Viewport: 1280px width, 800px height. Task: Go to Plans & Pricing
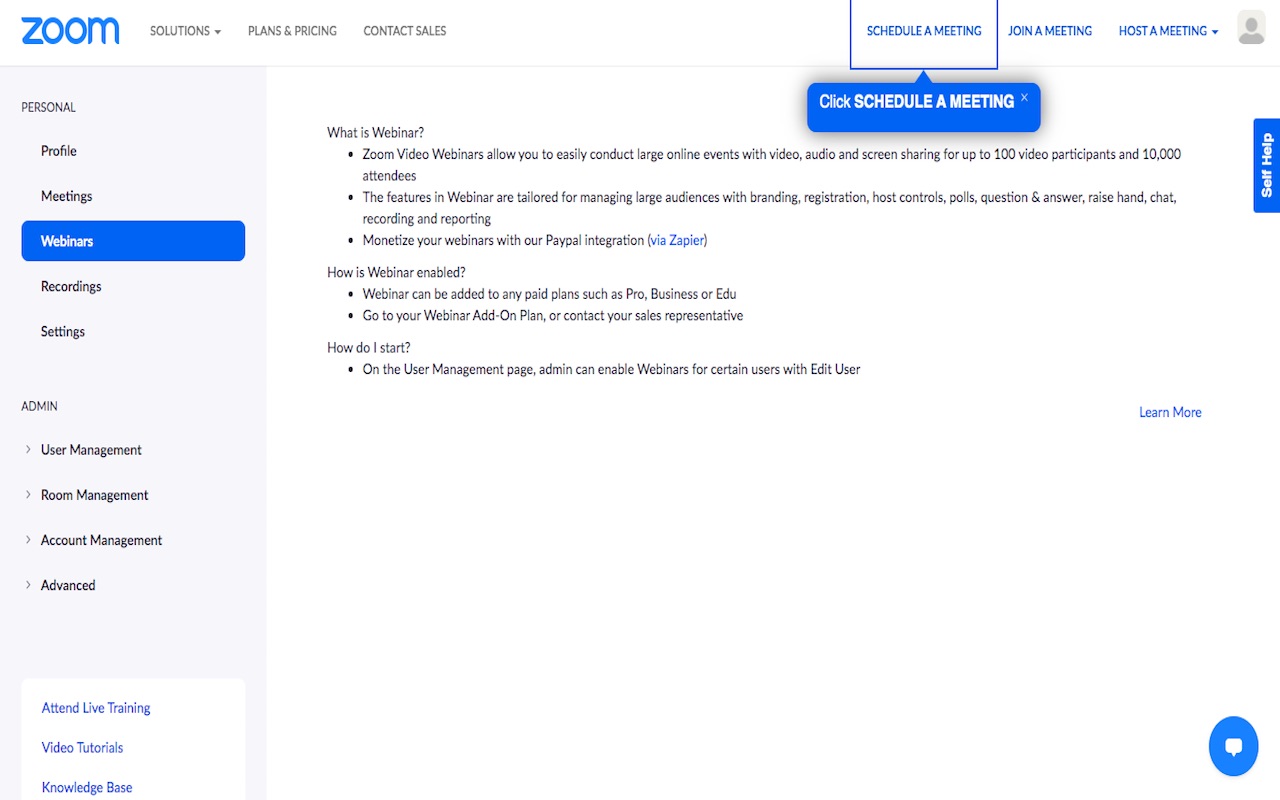[292, 31]
